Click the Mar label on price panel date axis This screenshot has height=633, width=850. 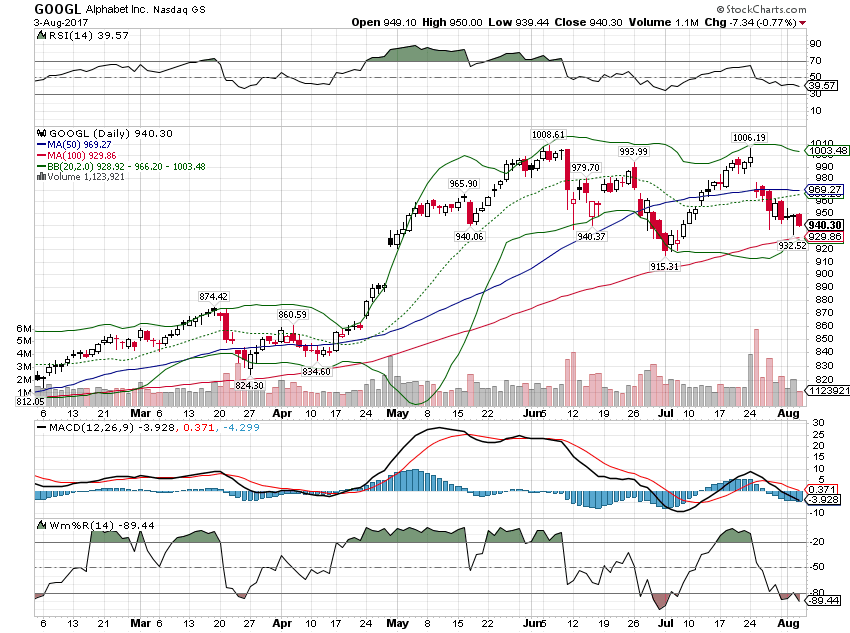coord(141,414)
